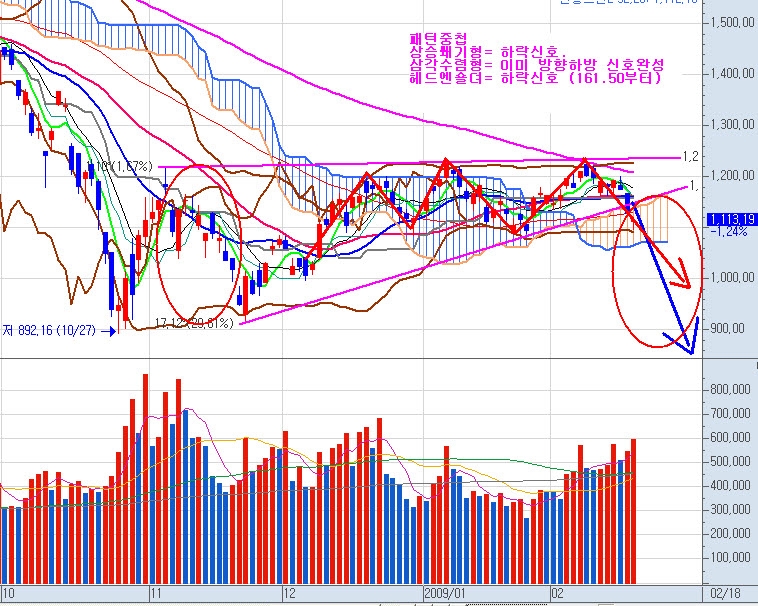Select the month 11 label on time axis
The image size is (758, 606).
point(155,593)
